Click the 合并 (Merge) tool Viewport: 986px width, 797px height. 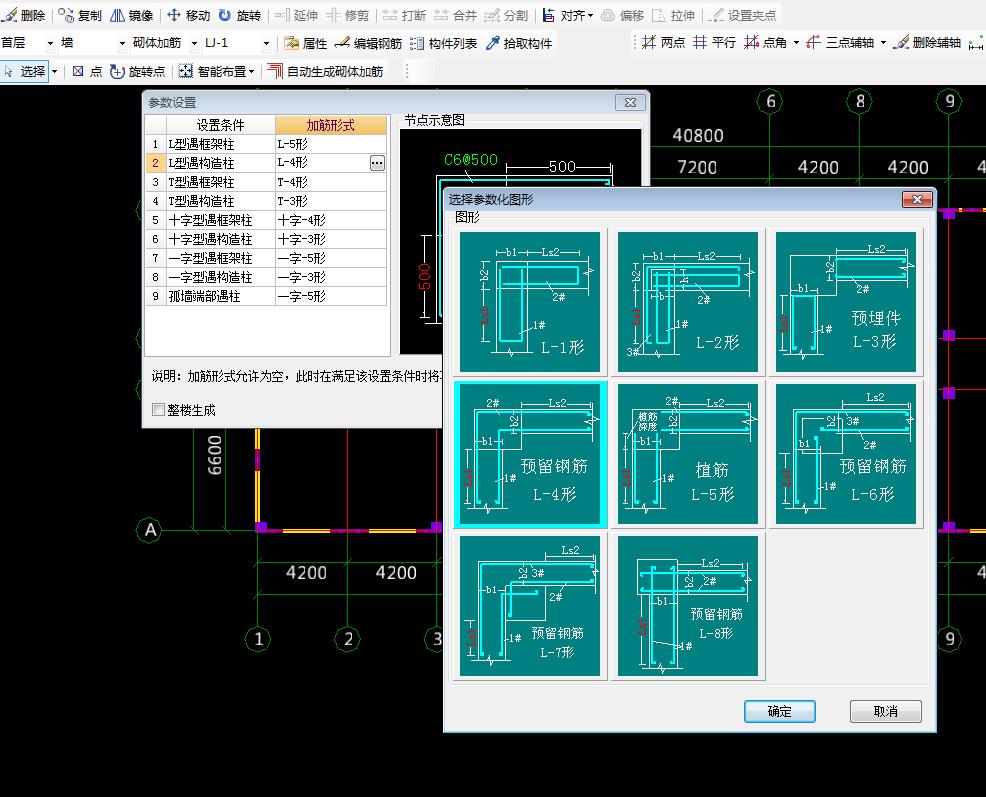[456, 15]
